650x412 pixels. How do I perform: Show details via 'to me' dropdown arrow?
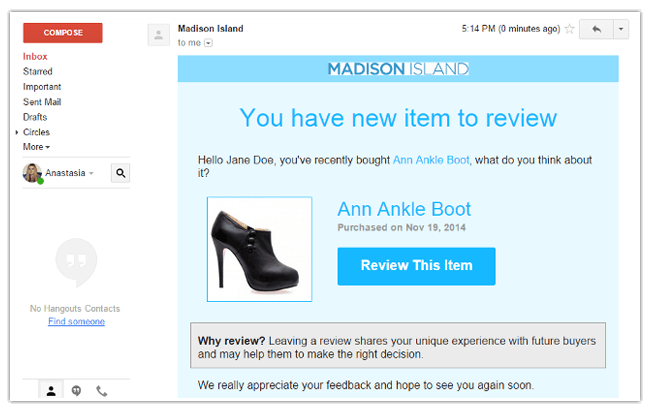[209, 43]
